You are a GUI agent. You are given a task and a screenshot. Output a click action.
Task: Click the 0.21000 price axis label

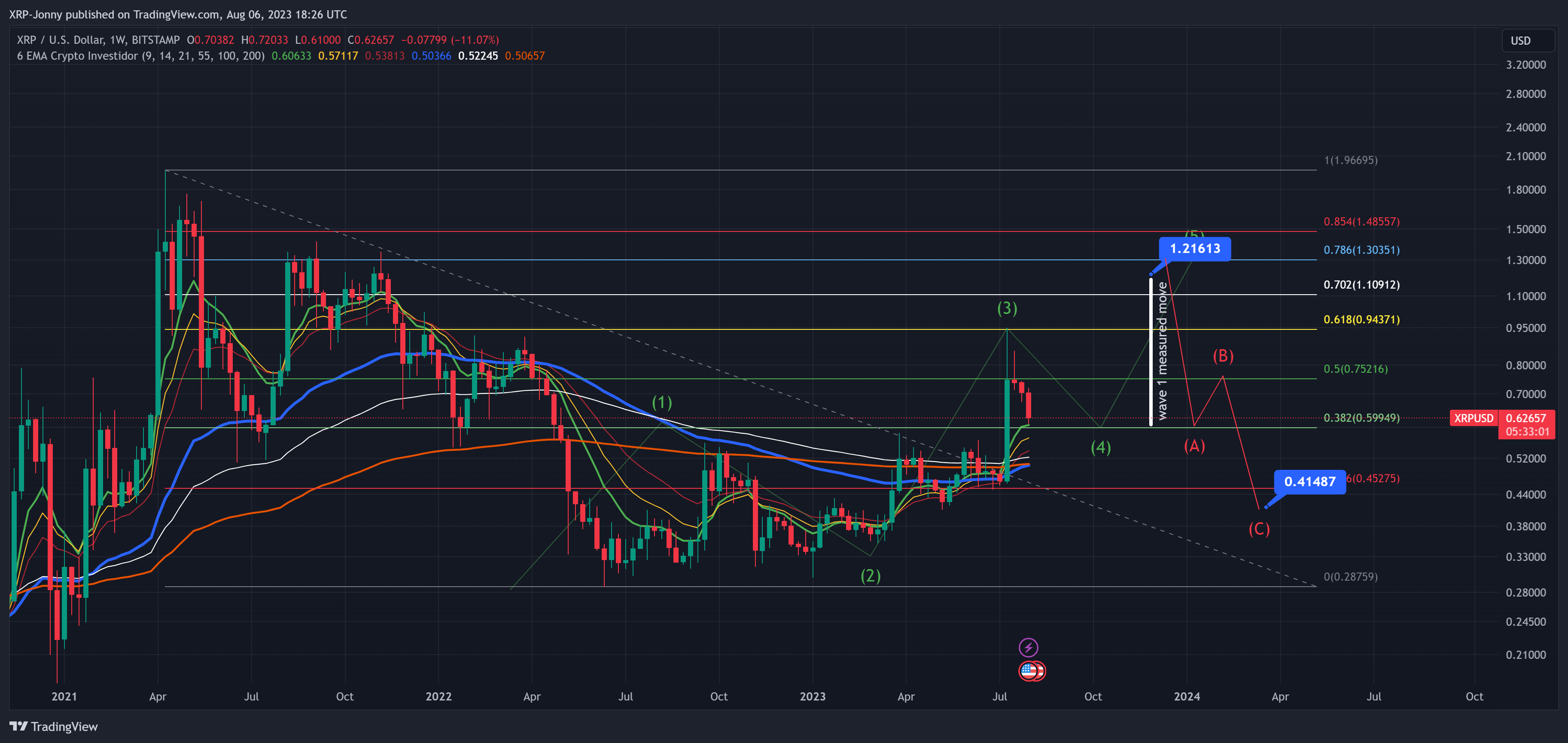(1525, 655)
